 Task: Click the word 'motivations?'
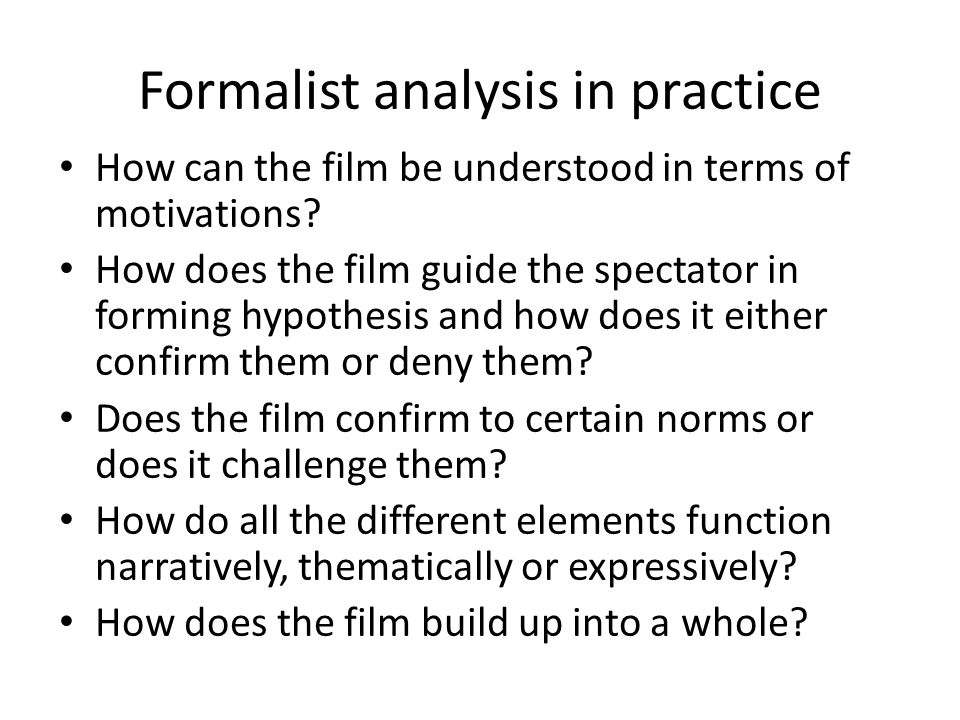click(208, 214)
